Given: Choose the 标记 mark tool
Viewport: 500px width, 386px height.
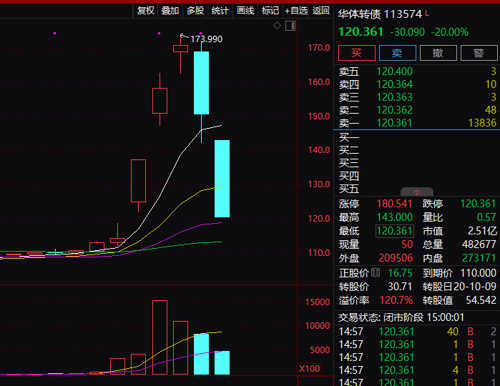Looking at the screenshot, I should pos(270,11).
